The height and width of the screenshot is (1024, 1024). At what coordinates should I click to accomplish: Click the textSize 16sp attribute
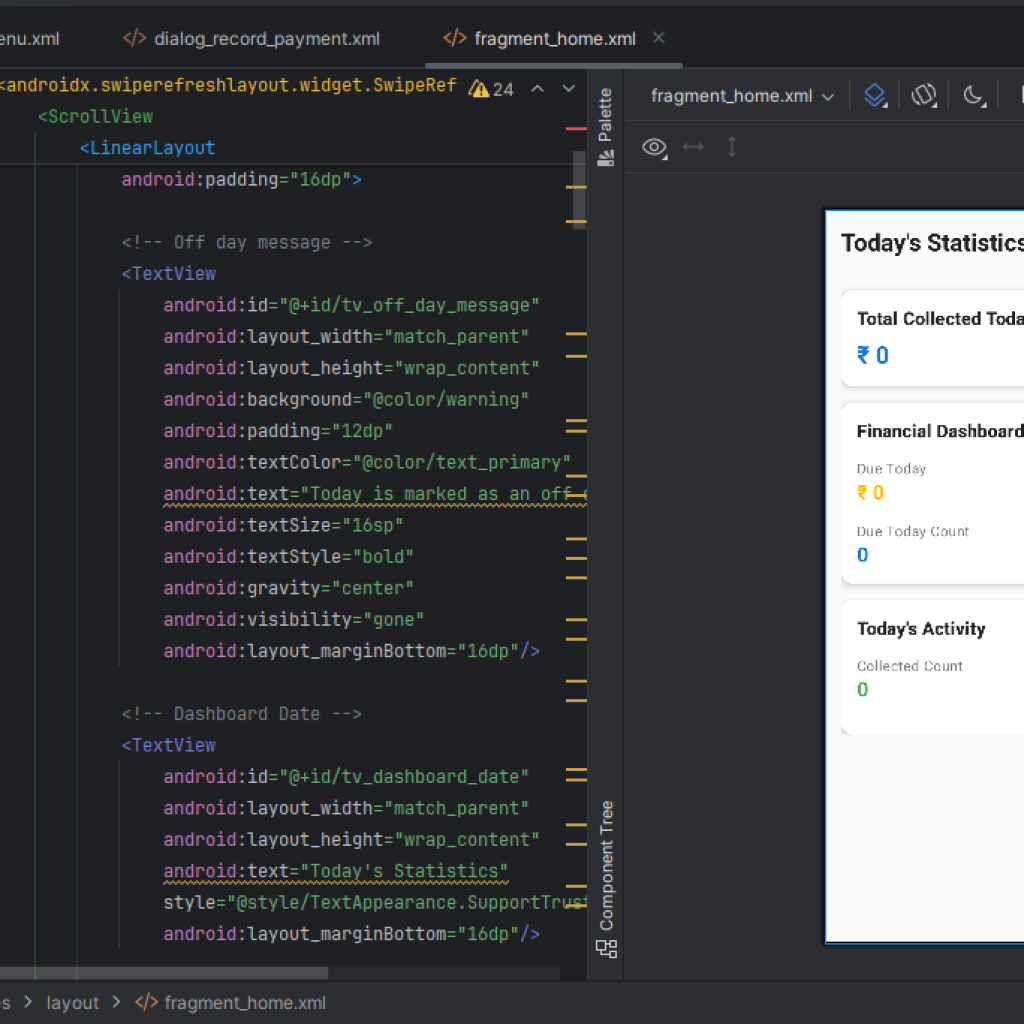coord(283,525)
